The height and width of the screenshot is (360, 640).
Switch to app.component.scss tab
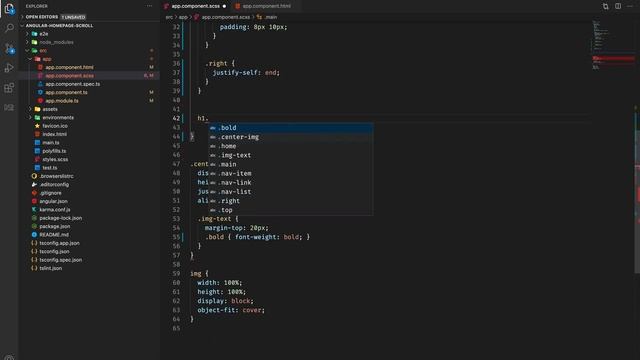pyautogui.click(x=196, y=6)
